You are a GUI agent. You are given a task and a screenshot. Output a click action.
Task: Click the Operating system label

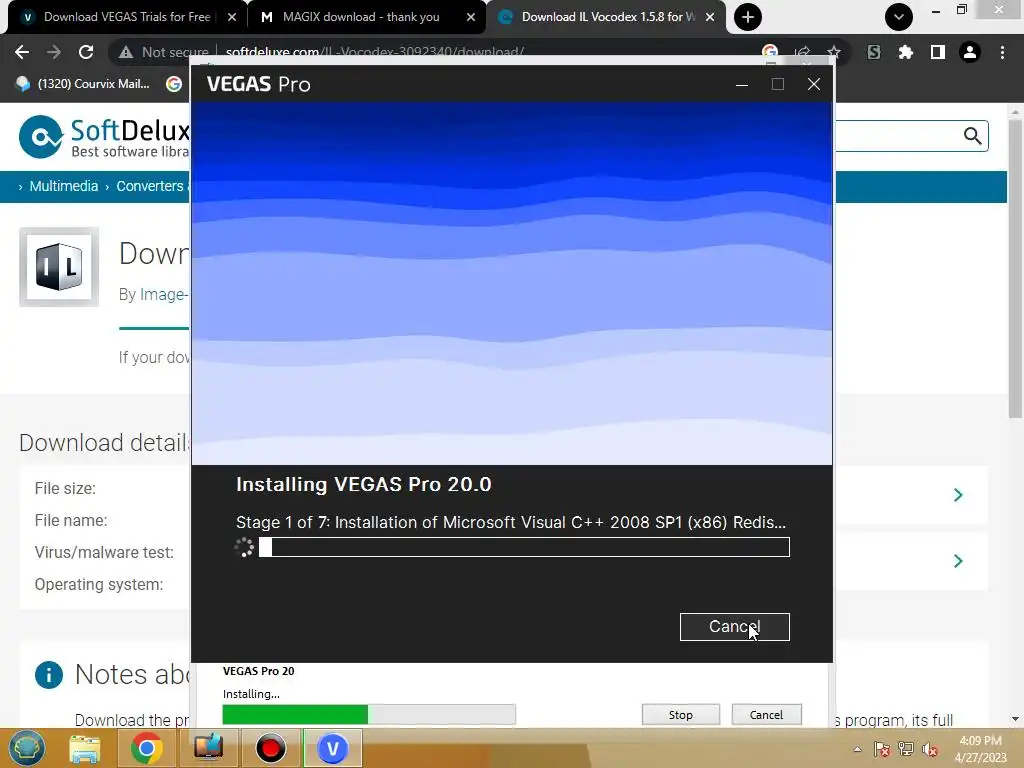pyautogui.click(x=99, y=584)
